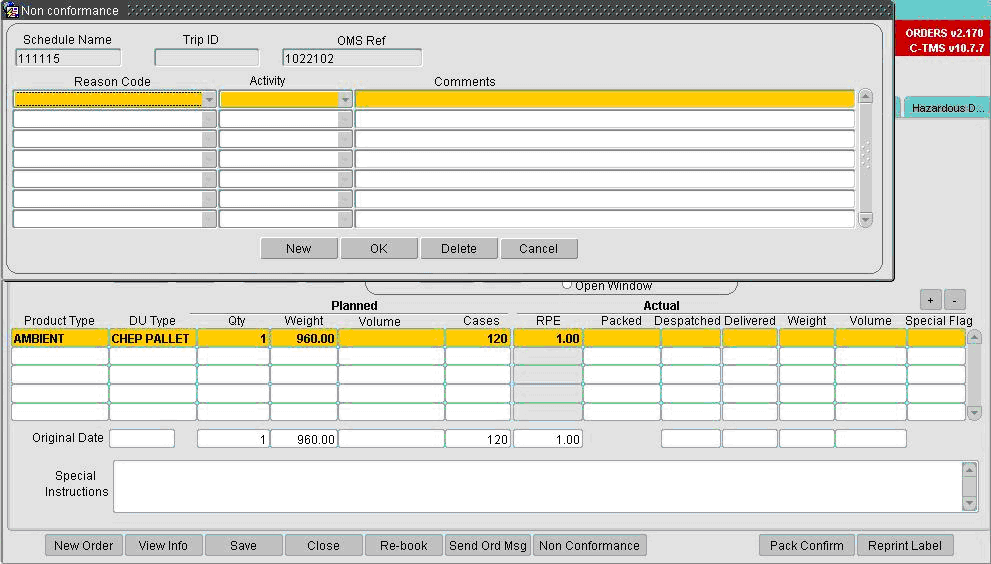
Task: Cancel the Non conformance dialog
Action: click(538, 248)
